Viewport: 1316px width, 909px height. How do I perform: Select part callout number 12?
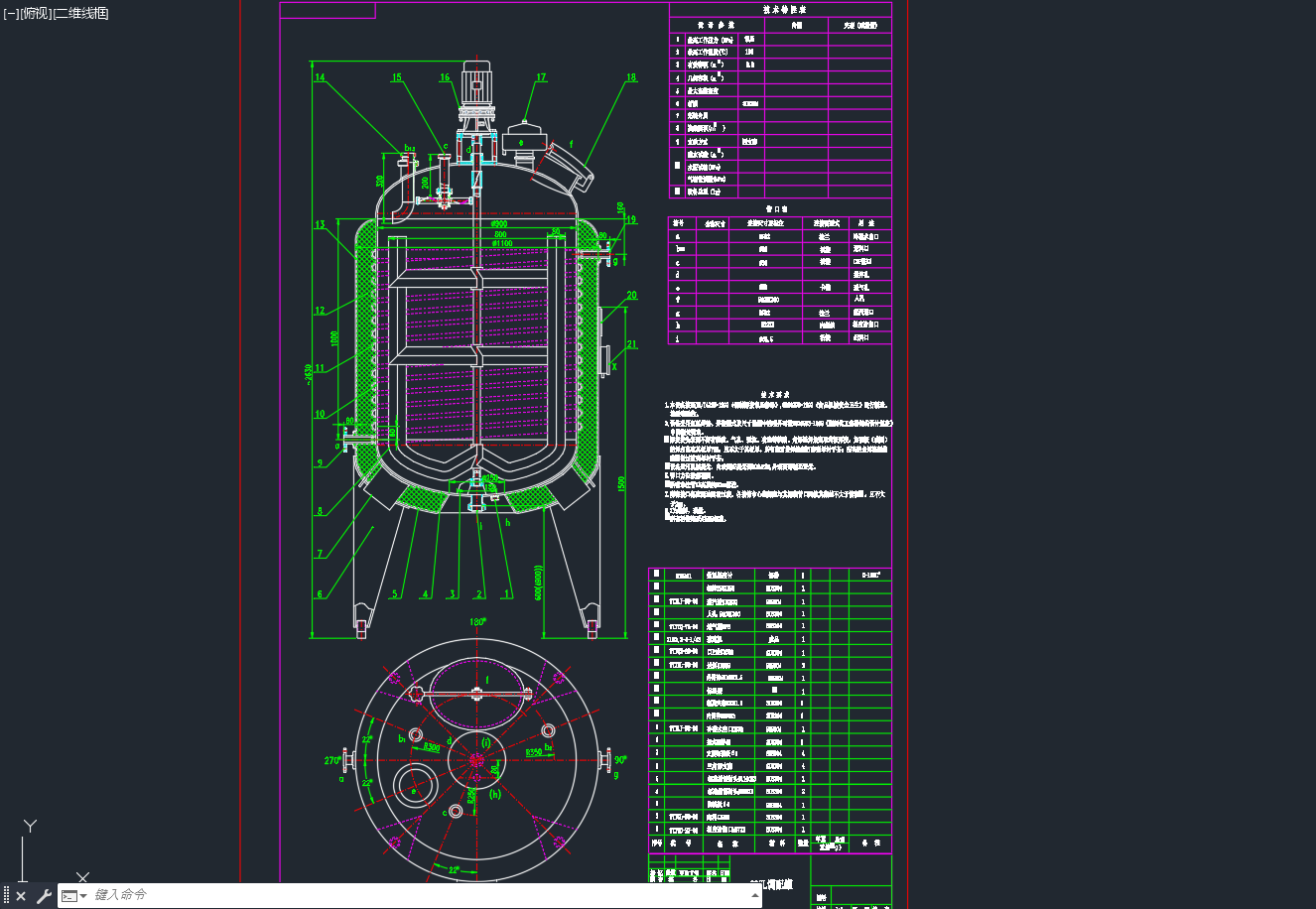tap(320, 311)
